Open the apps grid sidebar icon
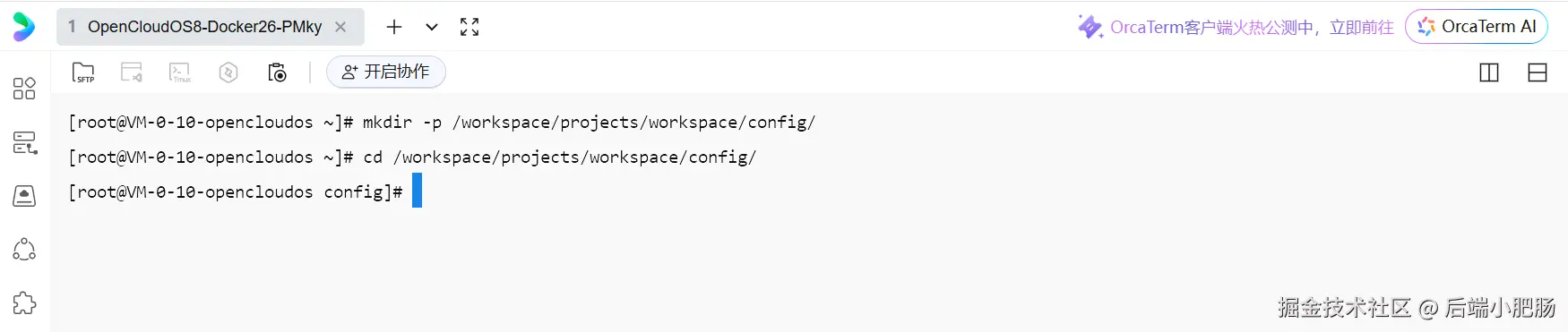This screenshot has height=332, width=1568. coord(24,88)
